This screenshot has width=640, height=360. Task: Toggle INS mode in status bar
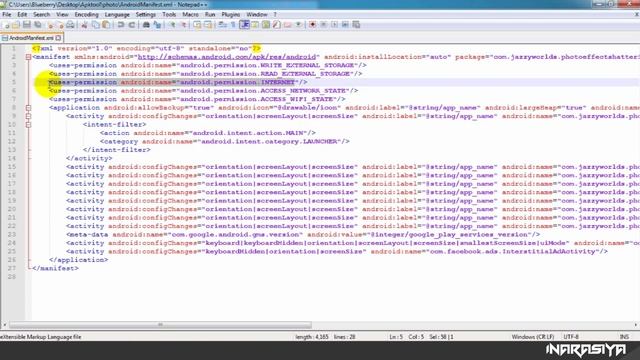pyautogui.click(x=624, y=337)
